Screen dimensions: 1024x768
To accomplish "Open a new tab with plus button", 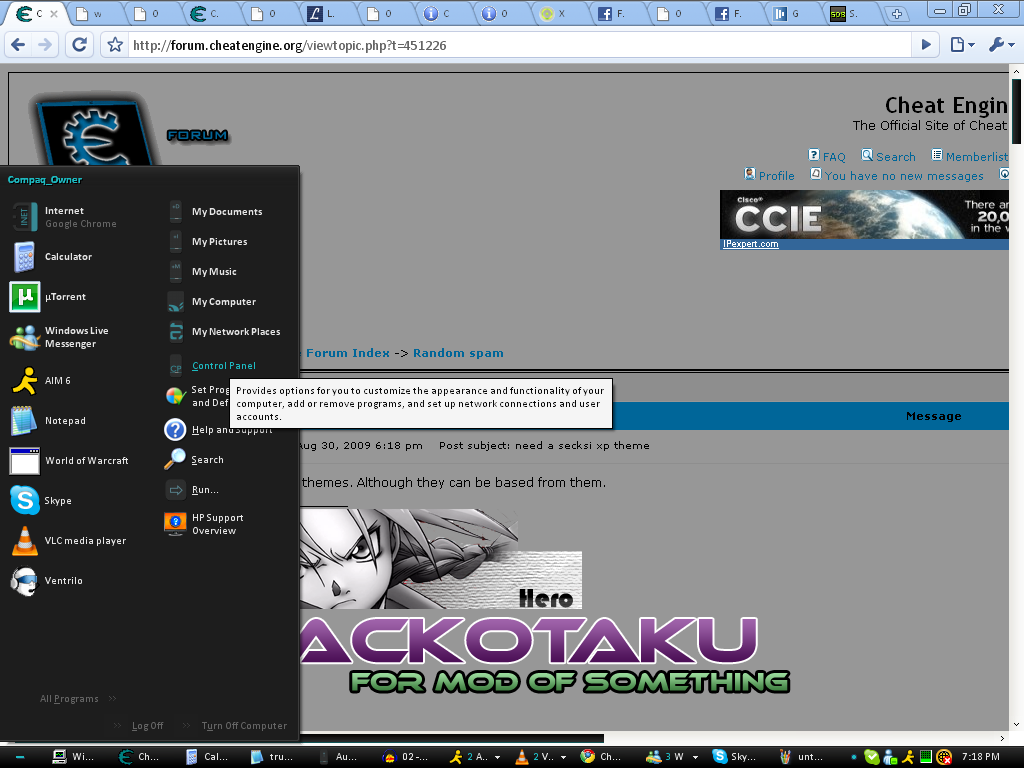I will [x=897, y=14].
